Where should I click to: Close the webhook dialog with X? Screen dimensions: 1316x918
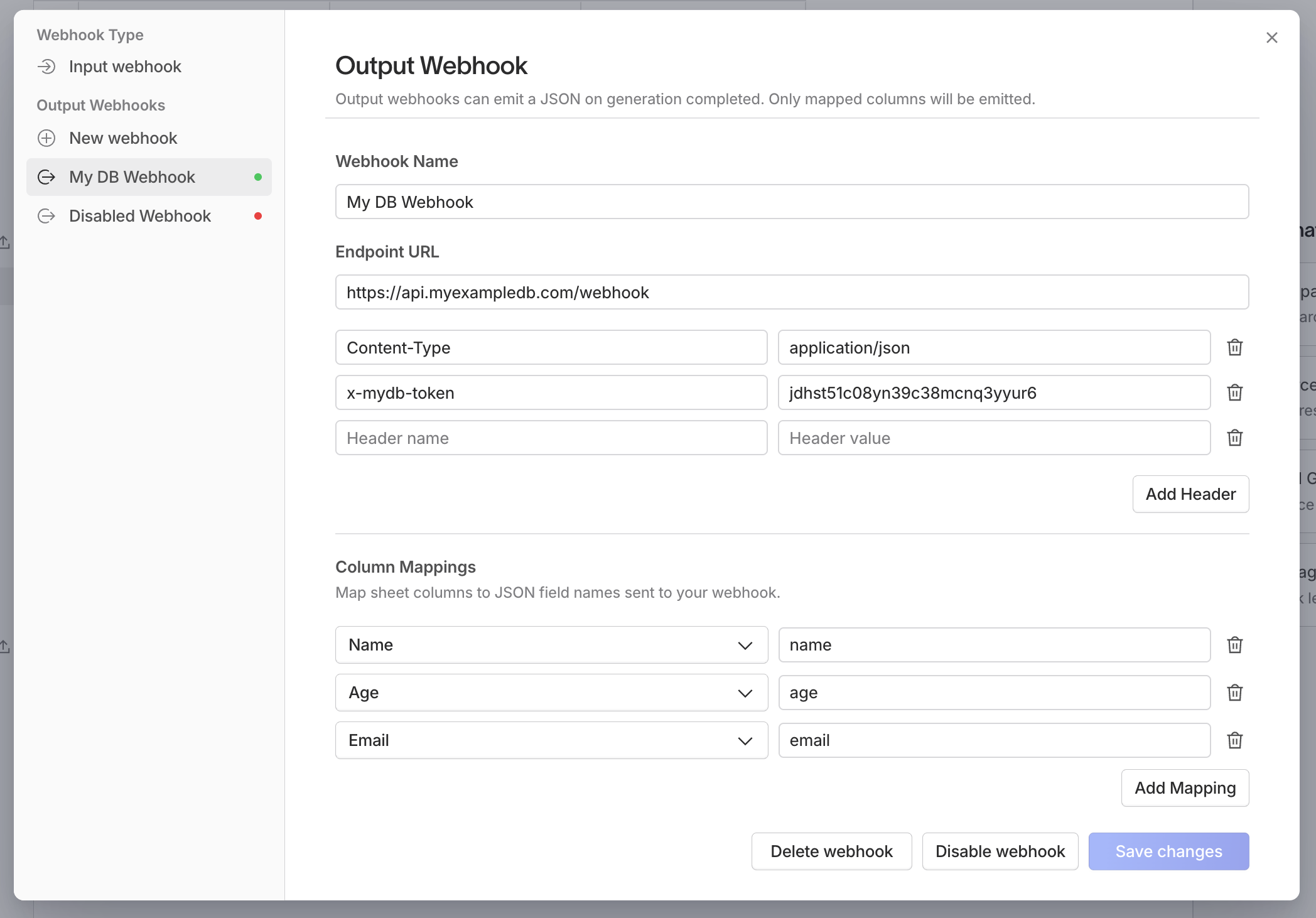pos(1271,38)
